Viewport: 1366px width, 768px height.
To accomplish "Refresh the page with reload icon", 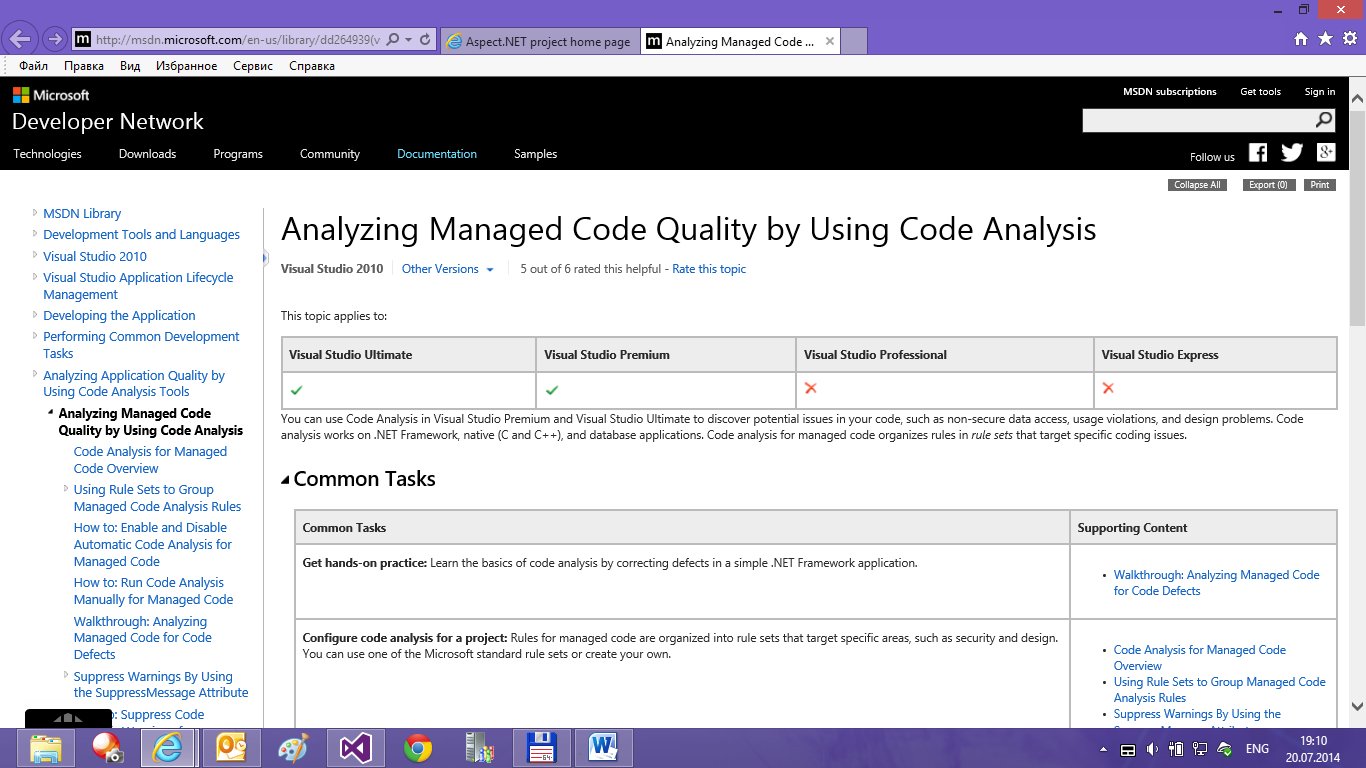I will 425,40.
